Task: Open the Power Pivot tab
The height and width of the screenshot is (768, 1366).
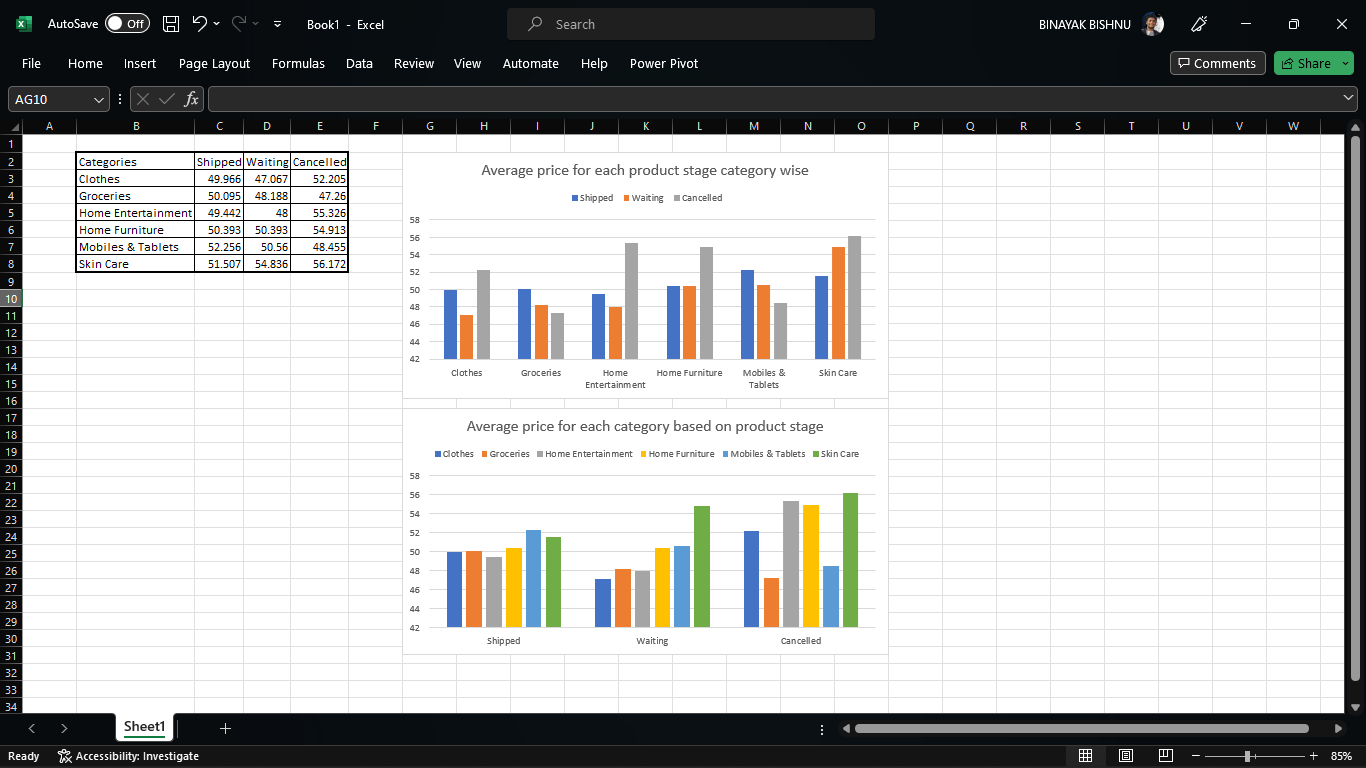Action: point(663,63)
